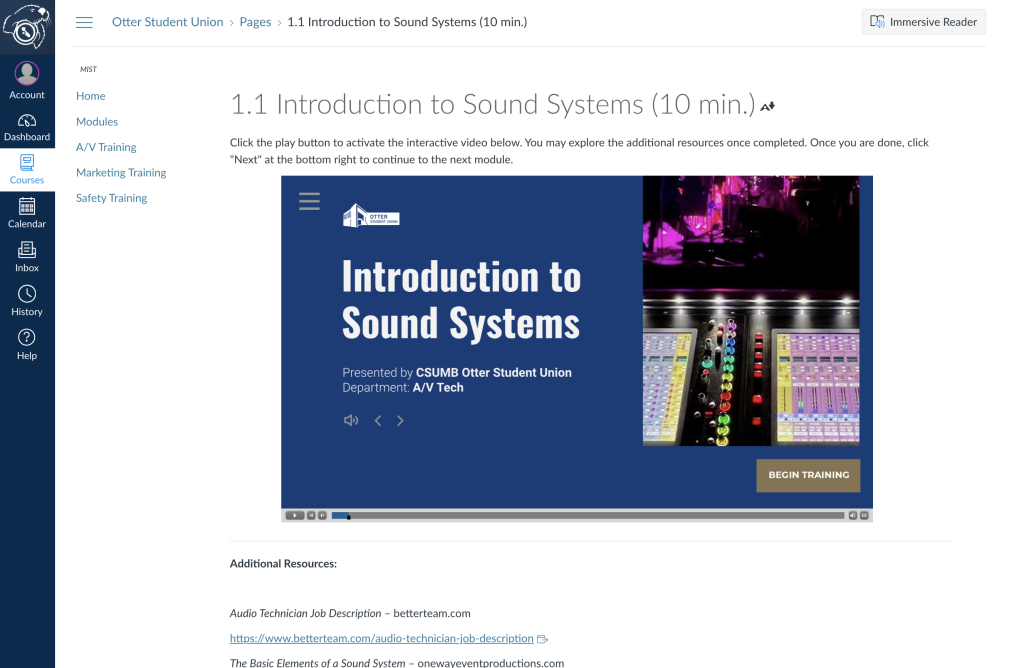Open the Pages breadcrumb link
The width and height of the screenshot is (1024, 668).
(255, 22)
